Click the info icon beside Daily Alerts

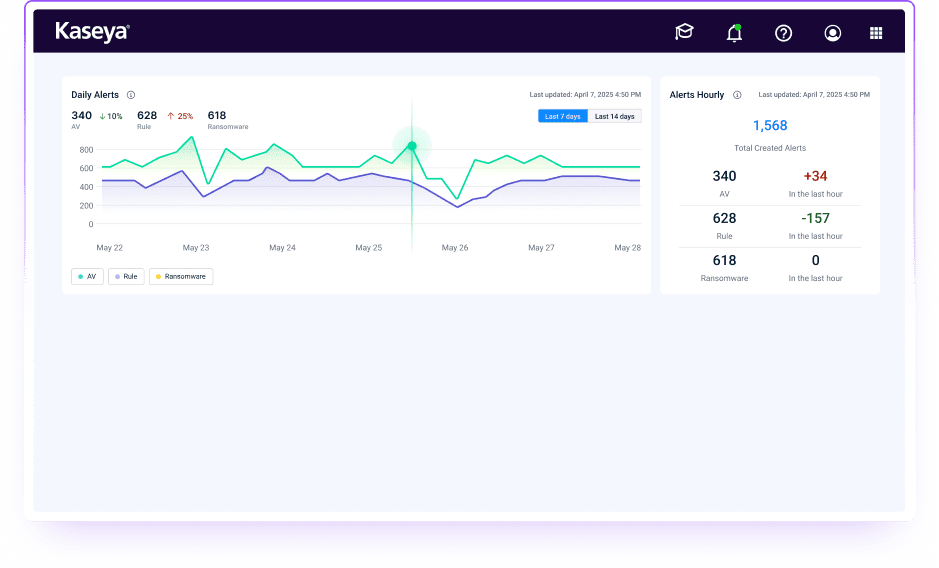(x=131, y=95)
